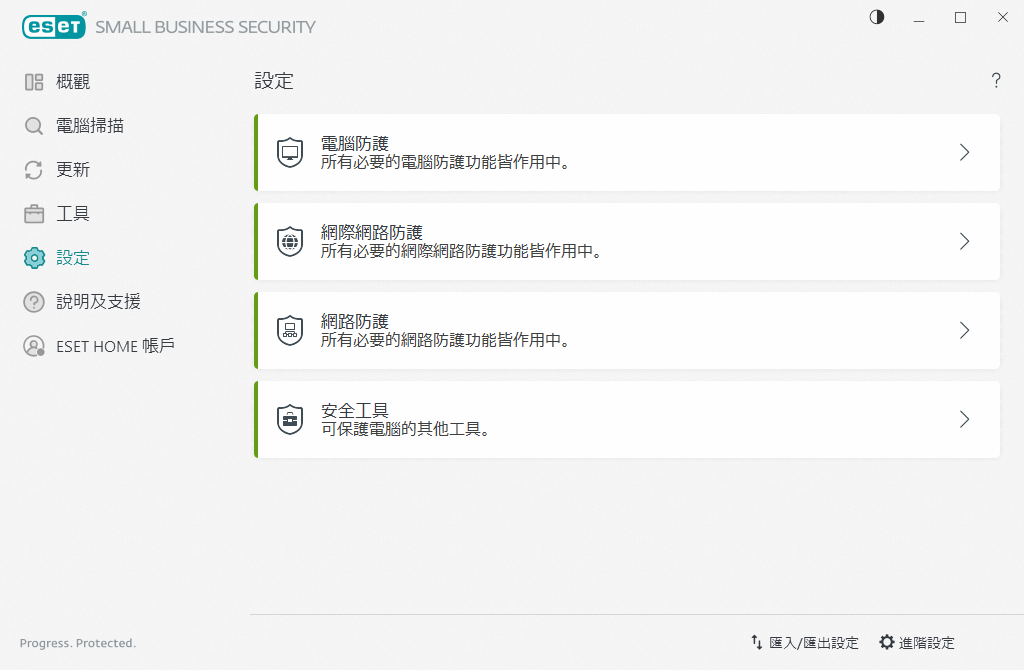Toggle the dark/light contrast mode button
Image resolution: width=1024 pixels, height=670 pixels.
[877, 18]
